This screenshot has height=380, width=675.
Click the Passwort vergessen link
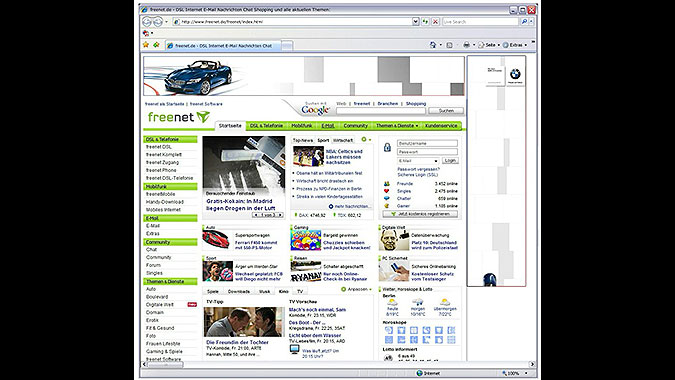click(418, 170)
